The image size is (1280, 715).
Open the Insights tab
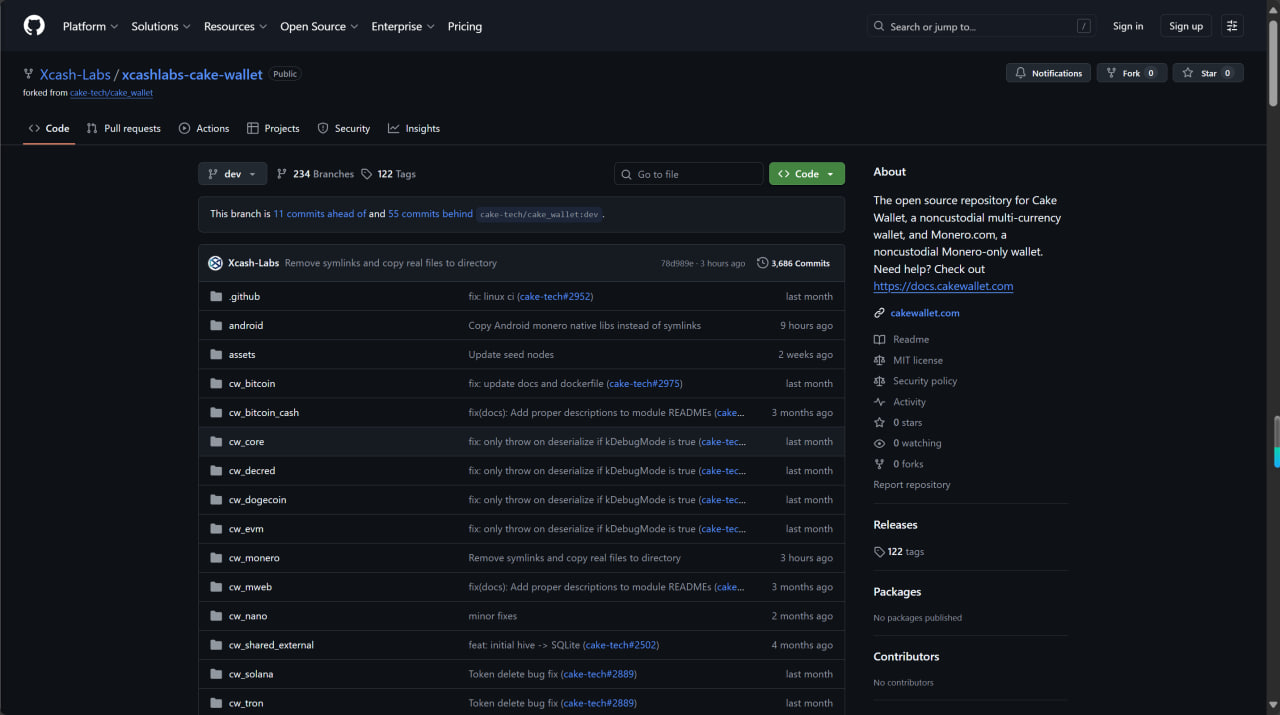(x=414, y=129)
